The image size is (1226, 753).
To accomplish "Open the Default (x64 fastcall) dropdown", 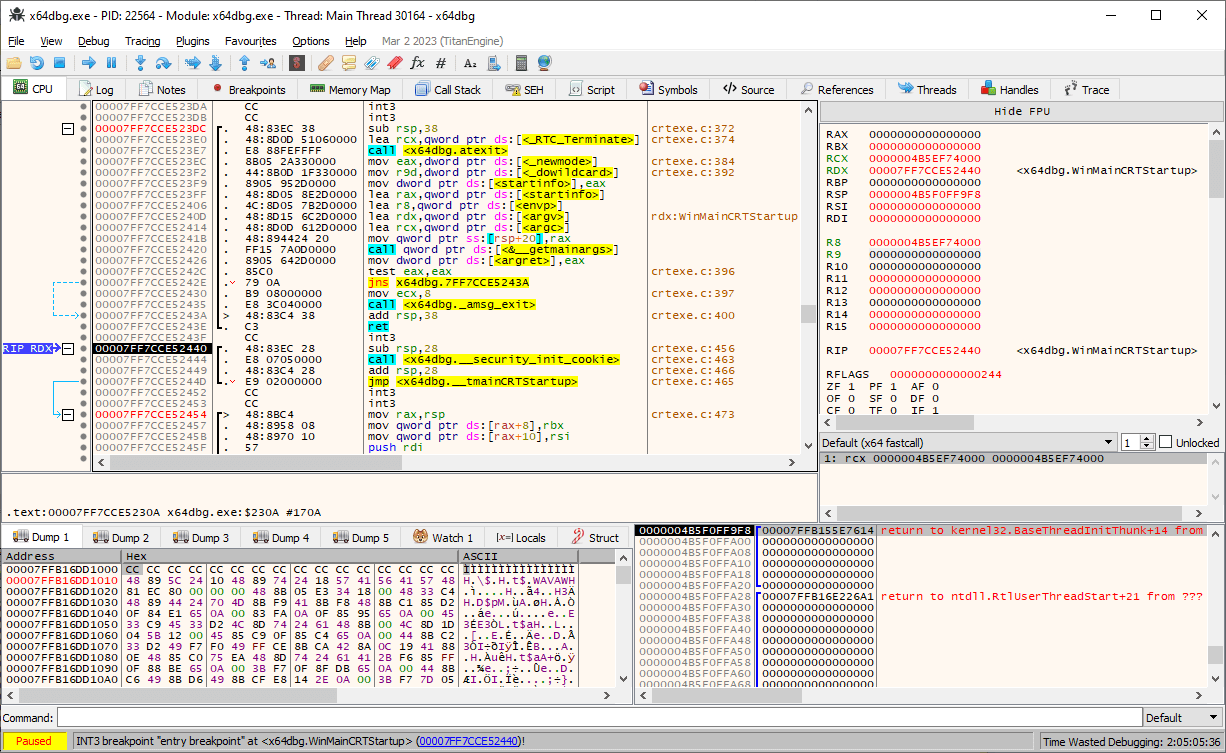I will tap(1108, 442).
